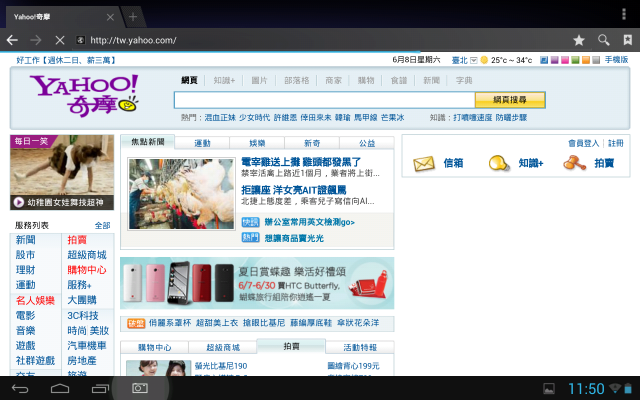Viewport: 640px width, 400px height.
Task: Select the blue theme color swatch
Action: (x=544, y=60)
